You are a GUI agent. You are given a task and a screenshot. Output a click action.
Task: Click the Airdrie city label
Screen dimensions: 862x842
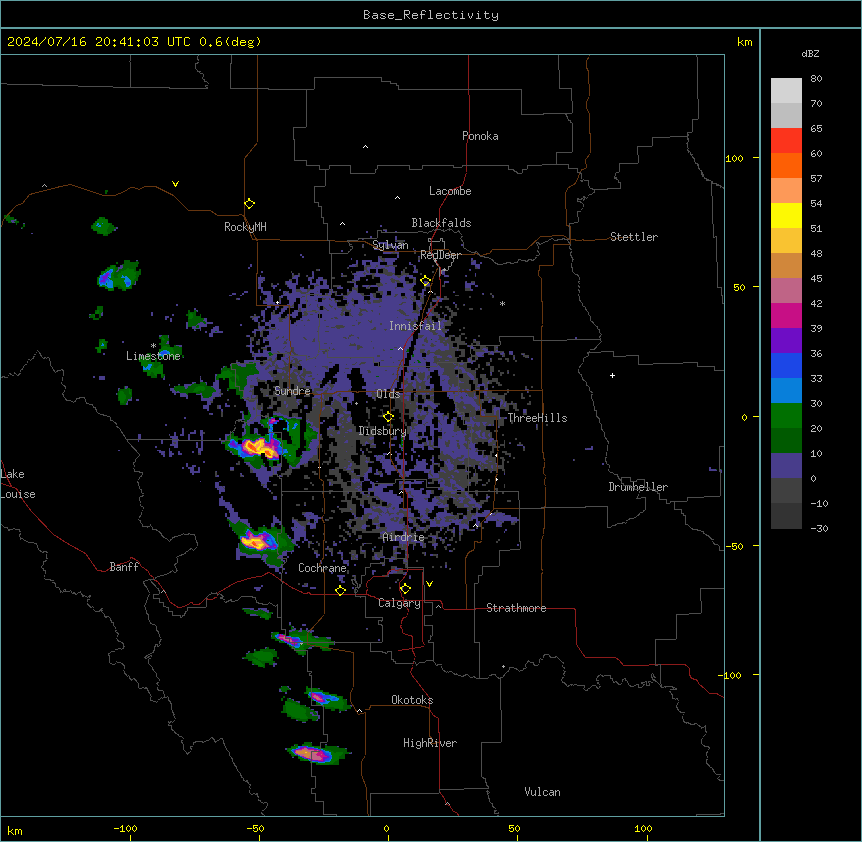click(403, 537)
